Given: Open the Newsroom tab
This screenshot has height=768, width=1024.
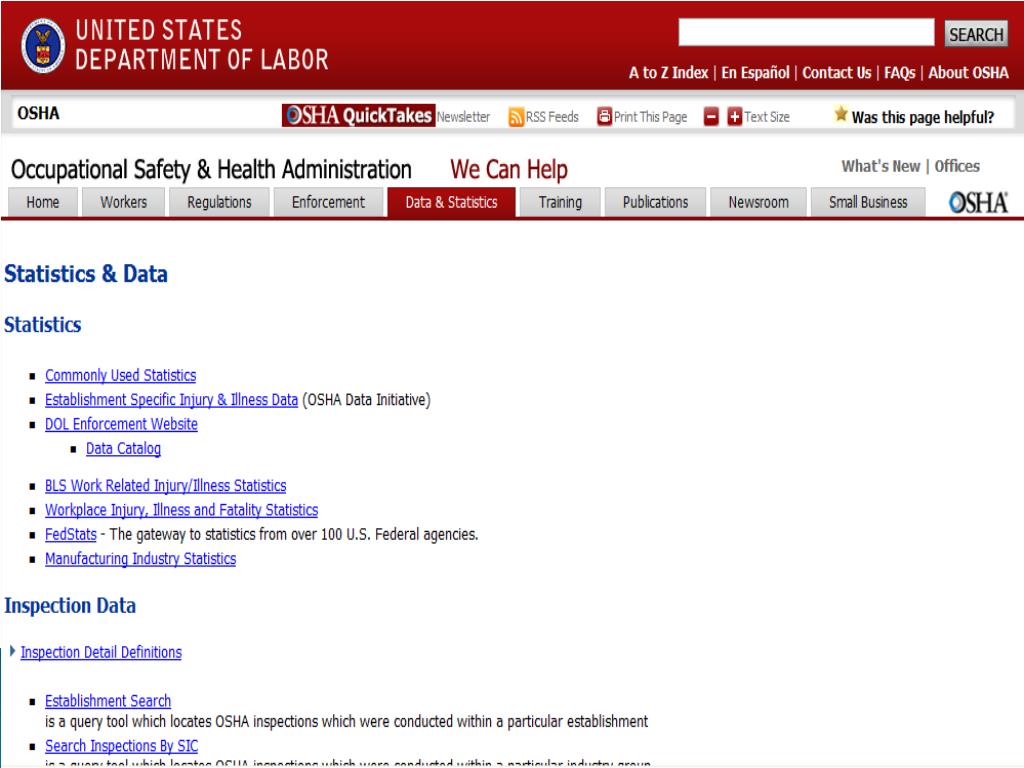Looking at the screenshot, I should (x=758, y=202).
